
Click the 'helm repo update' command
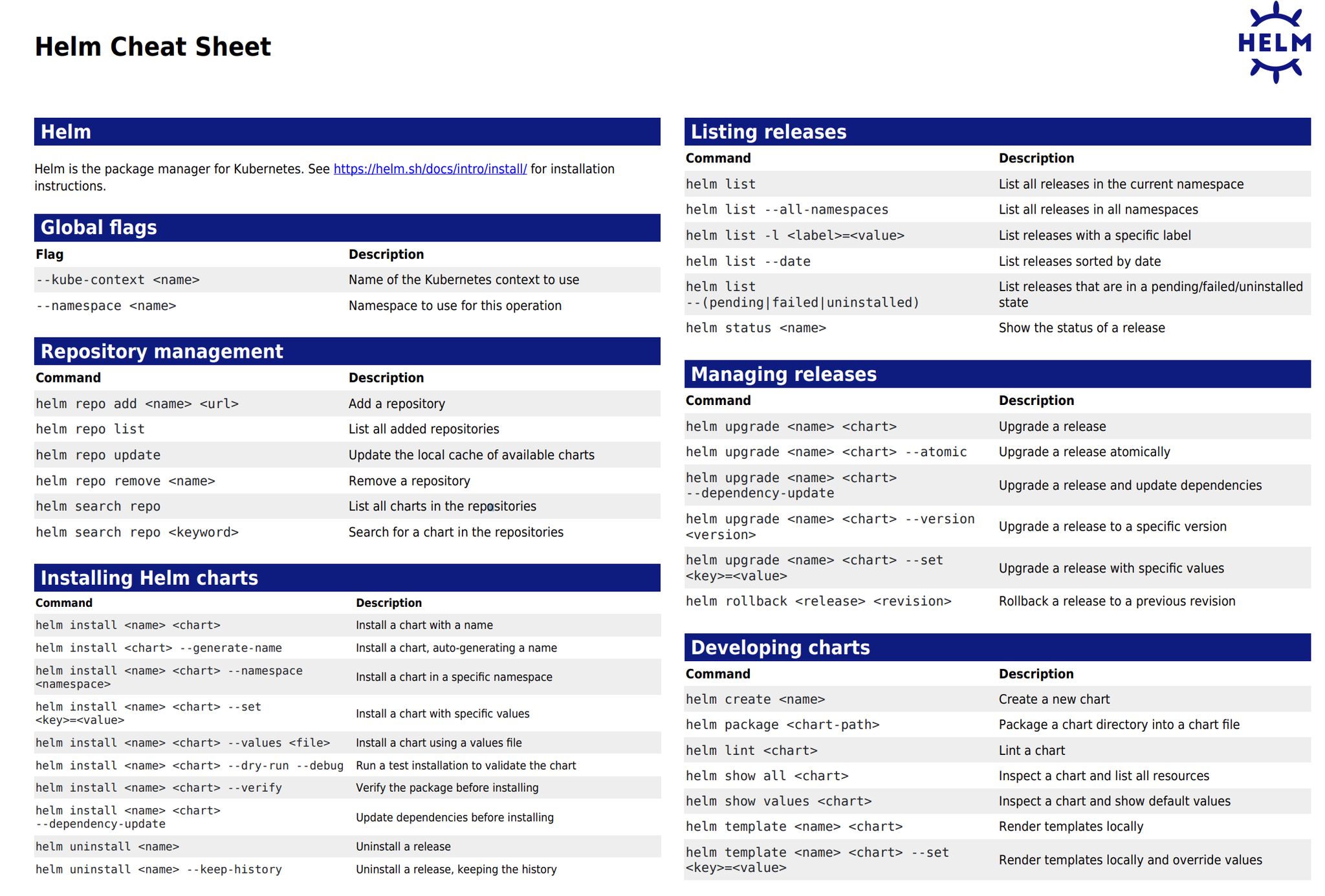tap(98, 455)
